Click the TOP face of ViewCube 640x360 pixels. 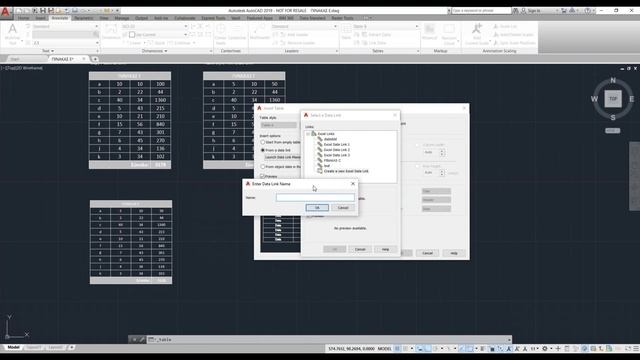tap(613, 99)
